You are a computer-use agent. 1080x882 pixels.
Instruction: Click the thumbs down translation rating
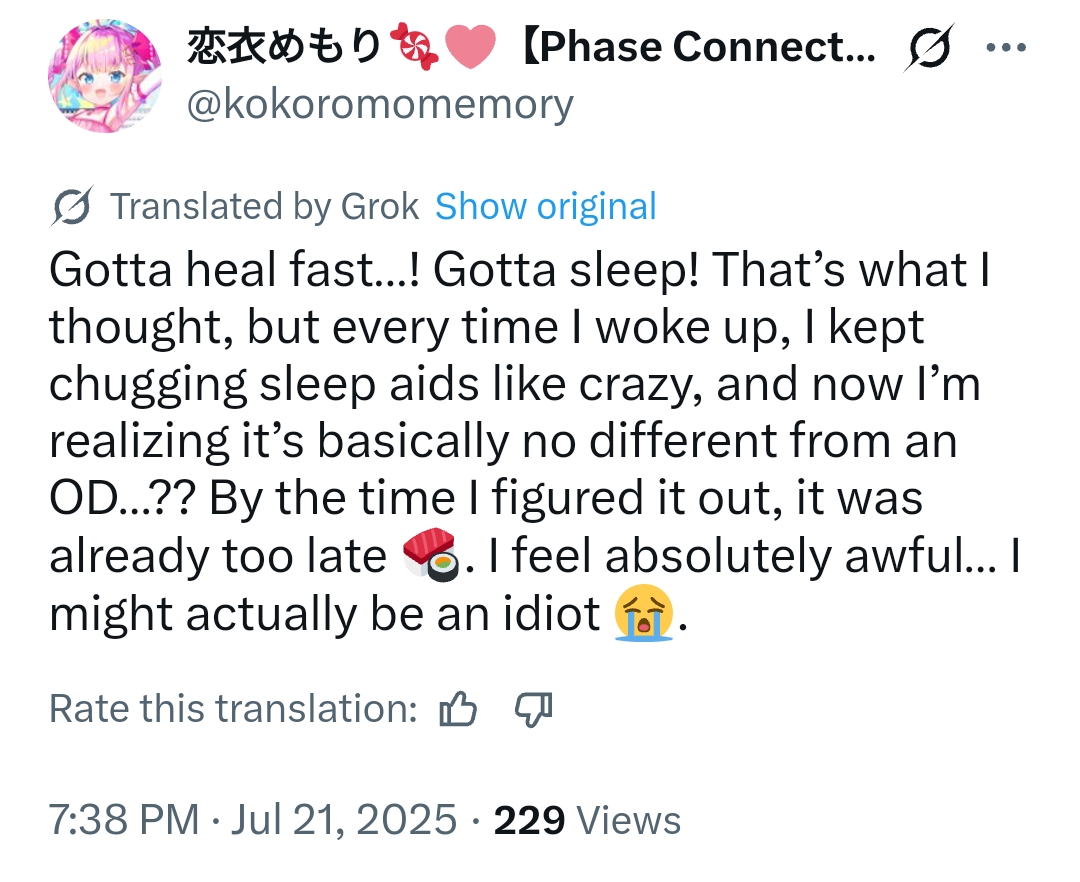coord(532,710)
